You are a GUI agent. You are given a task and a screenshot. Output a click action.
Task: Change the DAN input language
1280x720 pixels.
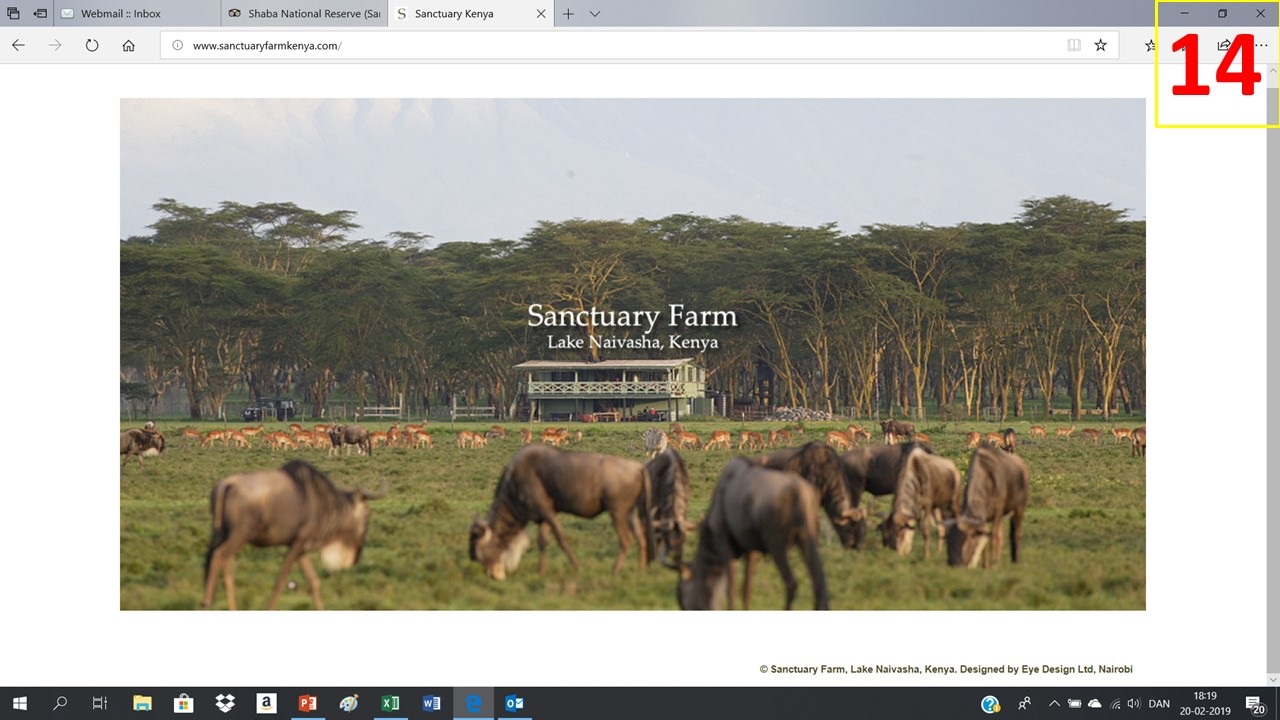pos(1159,704)
